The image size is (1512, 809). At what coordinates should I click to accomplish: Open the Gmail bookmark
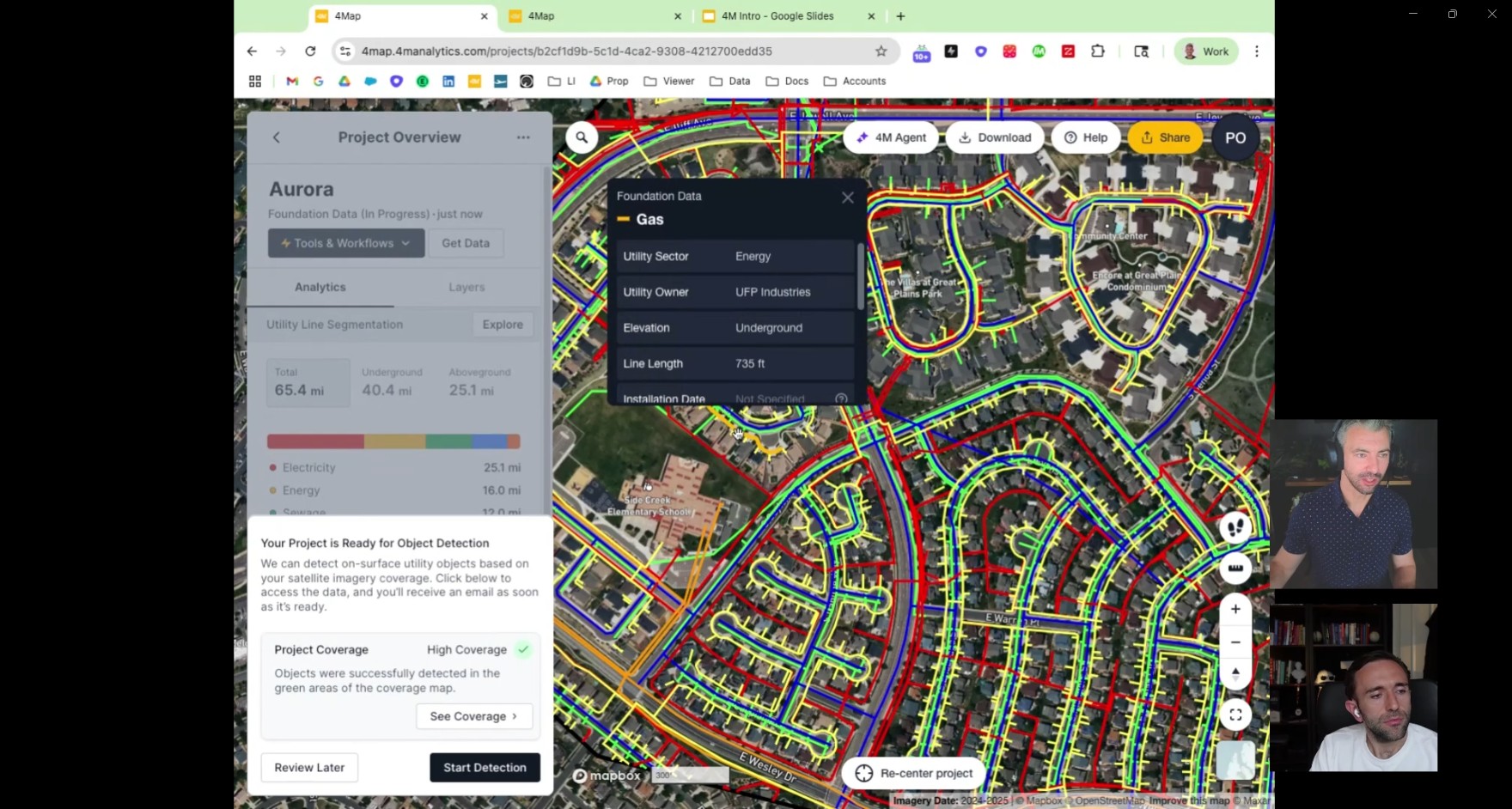coord(292,82)
